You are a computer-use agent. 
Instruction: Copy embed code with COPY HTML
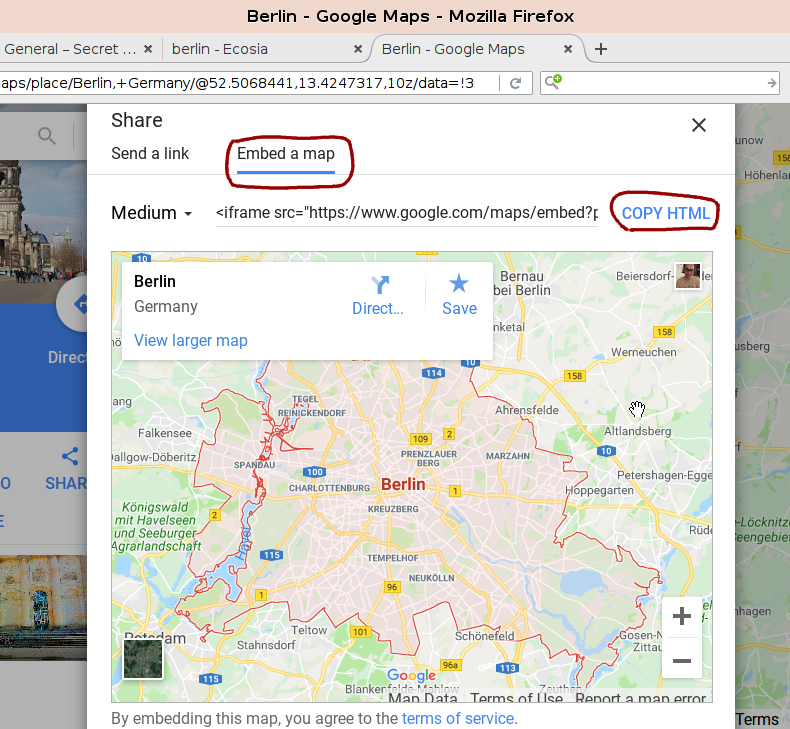coord(666,213)
